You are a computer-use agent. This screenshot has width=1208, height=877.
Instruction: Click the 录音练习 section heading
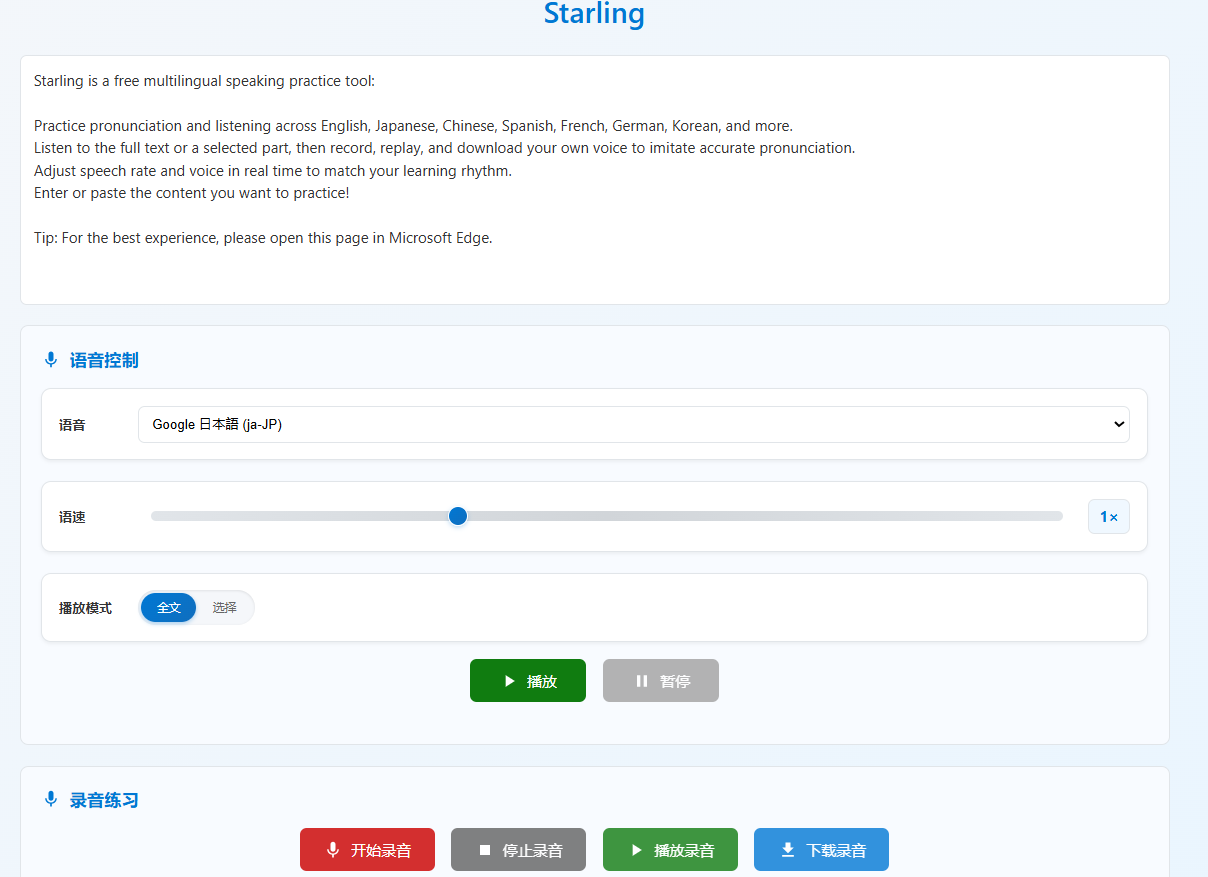(104, 800)
